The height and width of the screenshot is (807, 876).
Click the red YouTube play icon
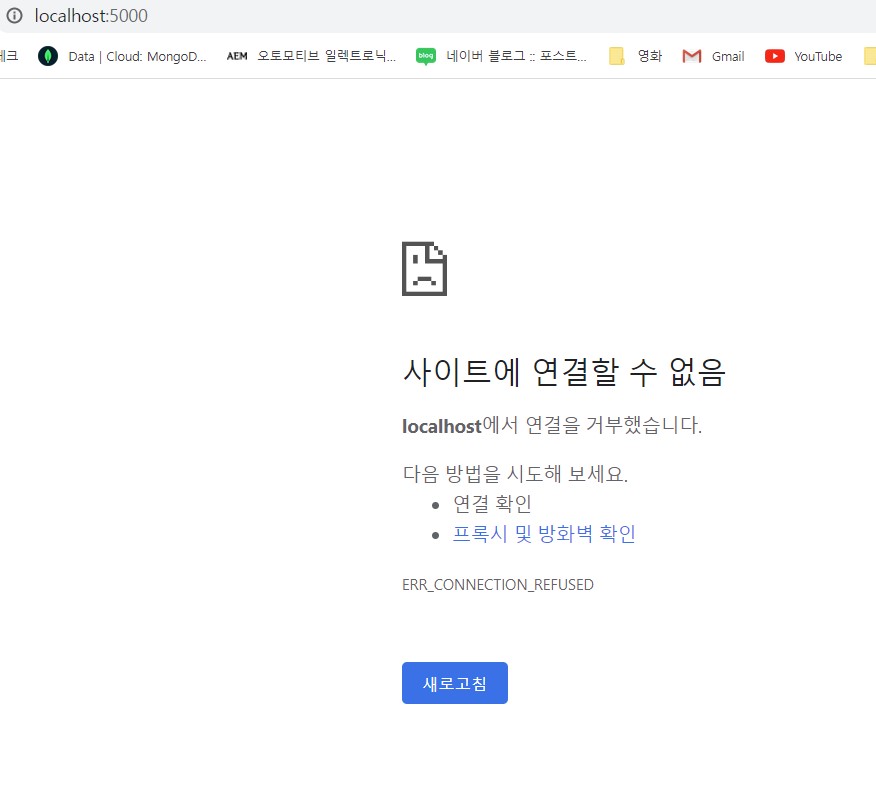pos(774,56)
